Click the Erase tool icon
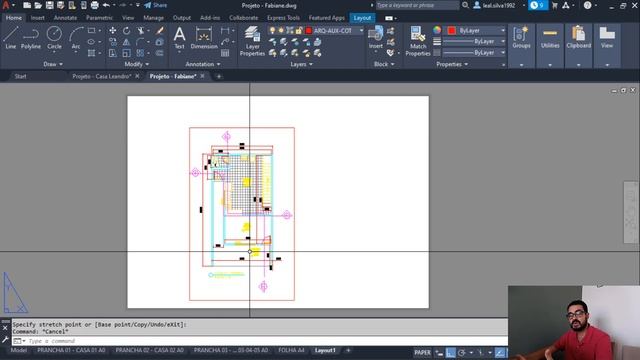Image resolution: width=640 pixels, height=360 pixels. (x=160, y=31)
